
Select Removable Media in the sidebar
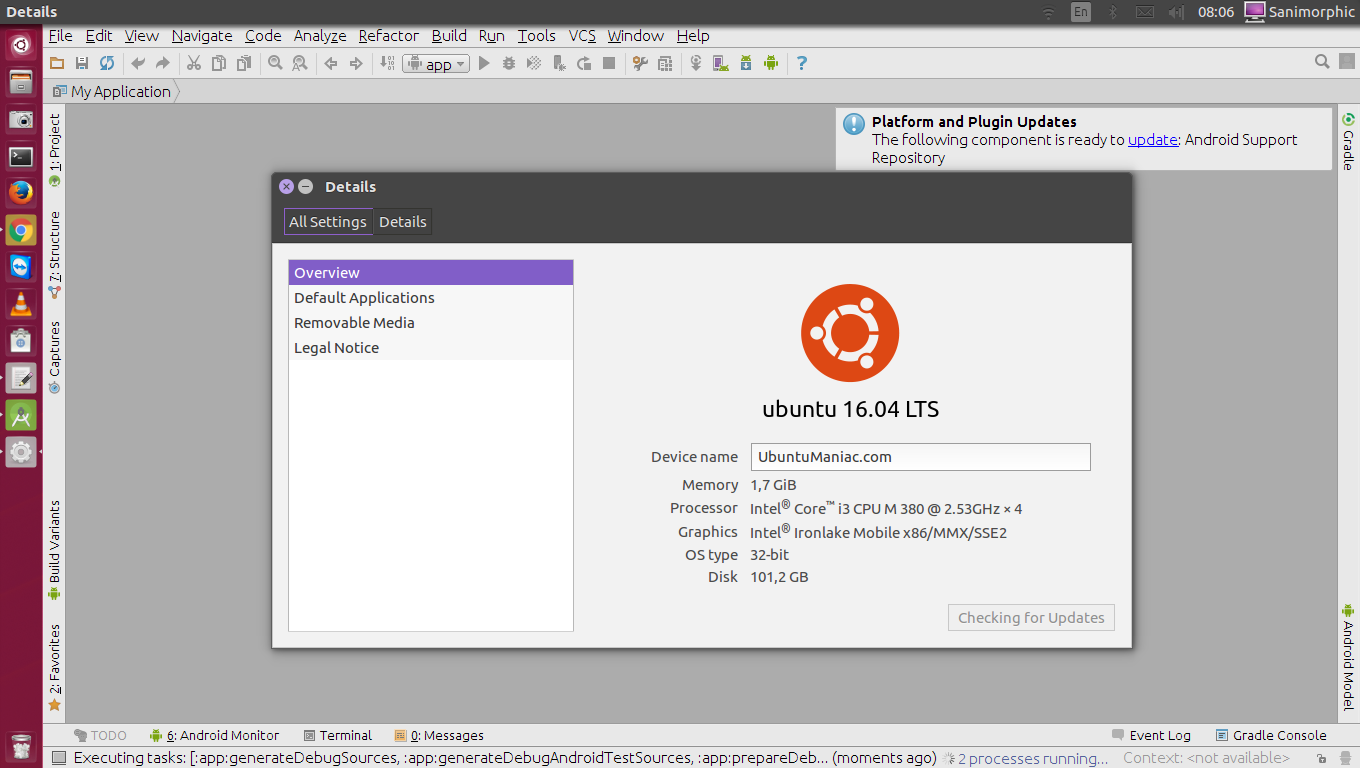pyautogui.click(x=431, y=323)
